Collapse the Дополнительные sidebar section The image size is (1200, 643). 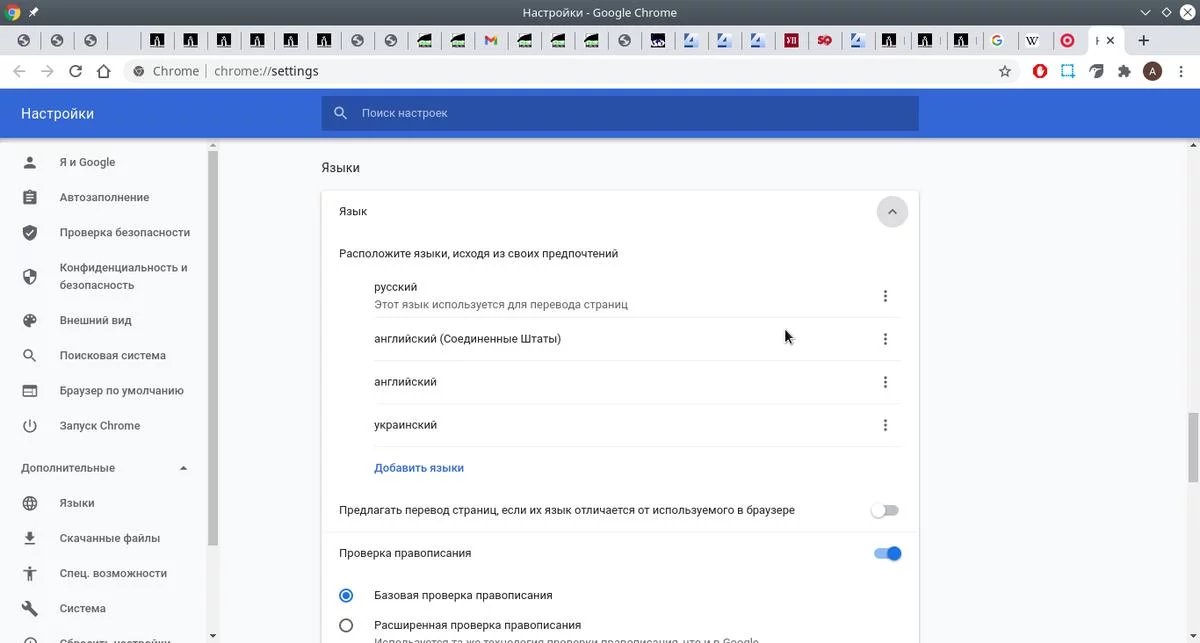[183, 468]
